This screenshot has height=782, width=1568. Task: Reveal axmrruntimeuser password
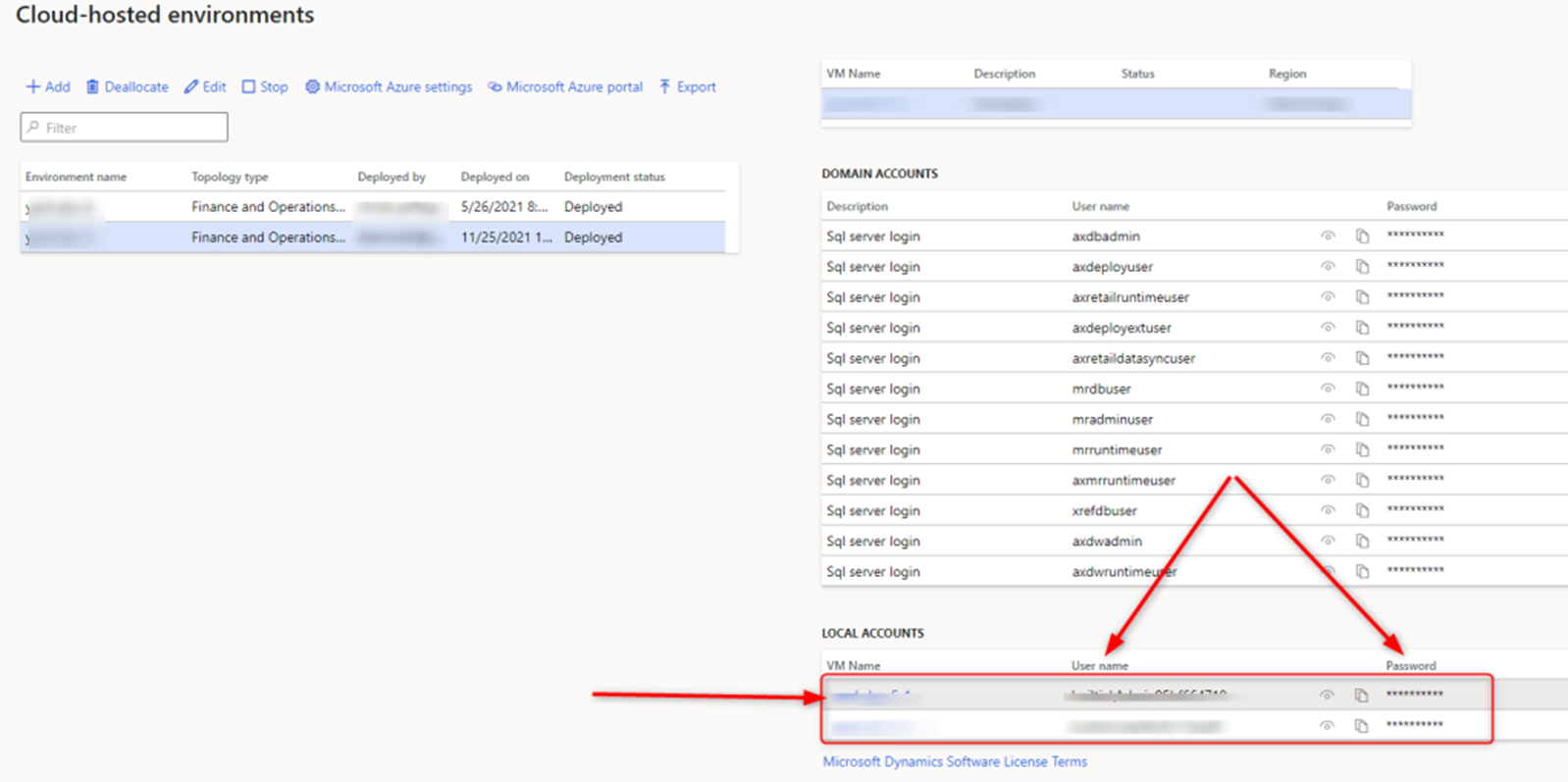1328,479
